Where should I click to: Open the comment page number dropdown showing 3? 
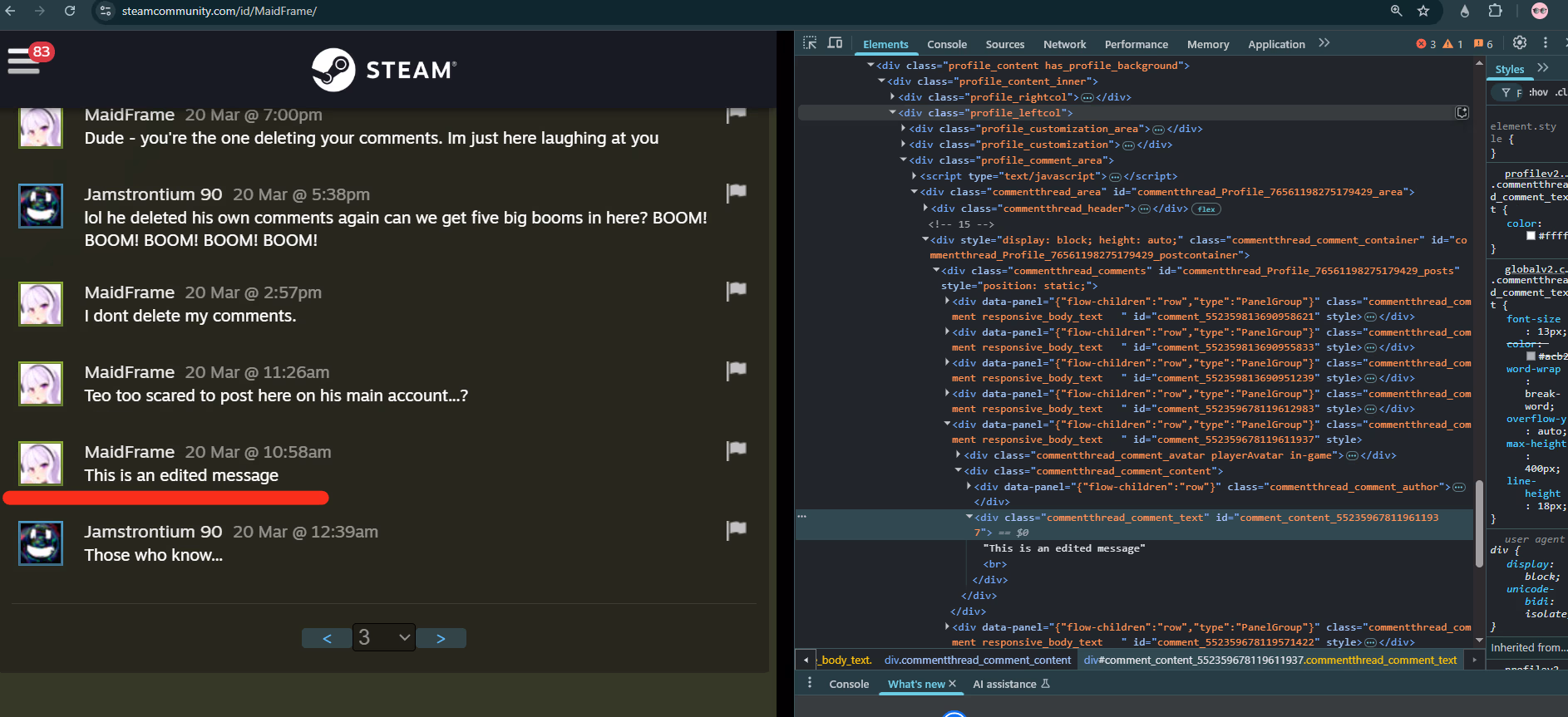tap(384, 637)
